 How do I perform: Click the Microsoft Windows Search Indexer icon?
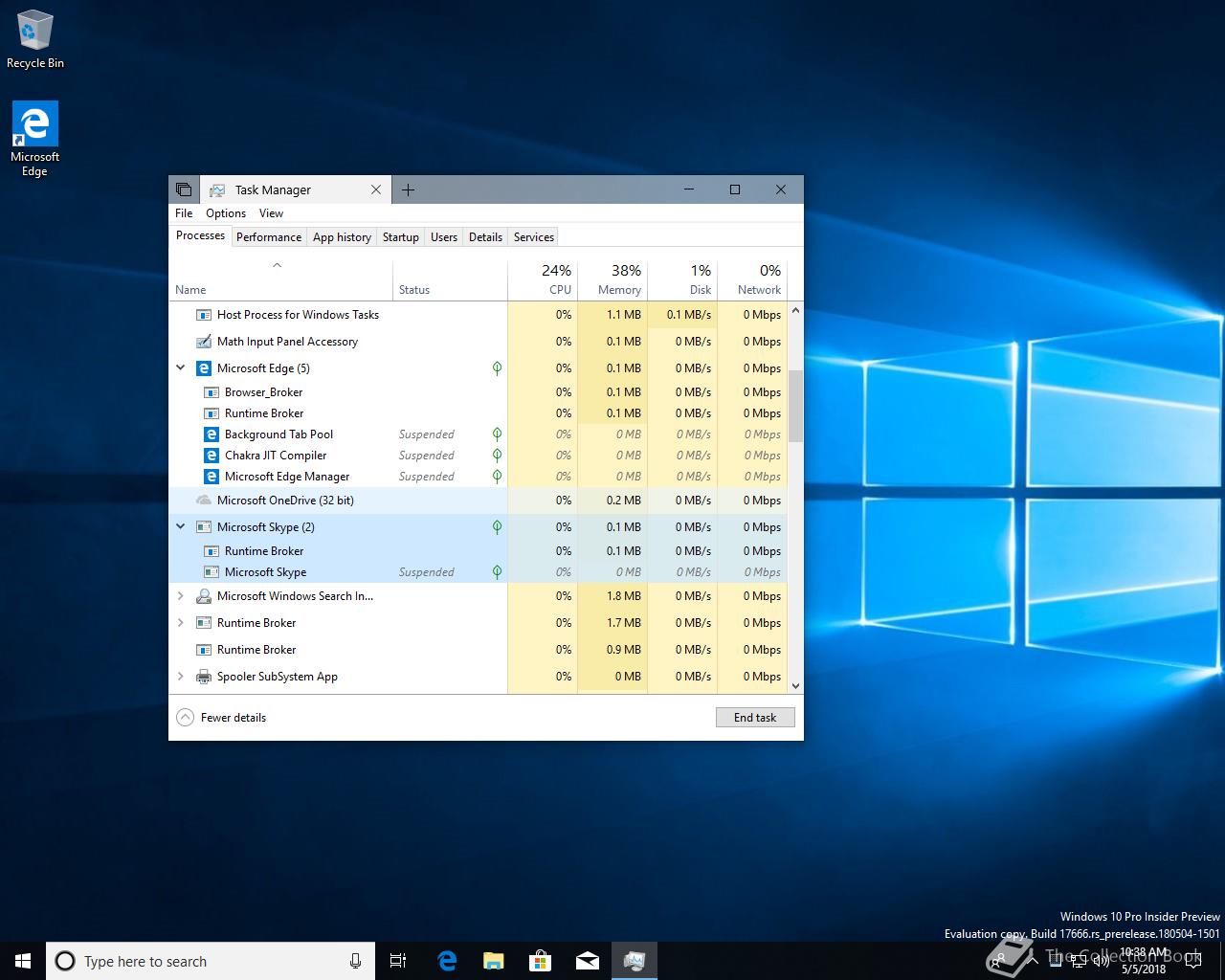pos(203,596)
